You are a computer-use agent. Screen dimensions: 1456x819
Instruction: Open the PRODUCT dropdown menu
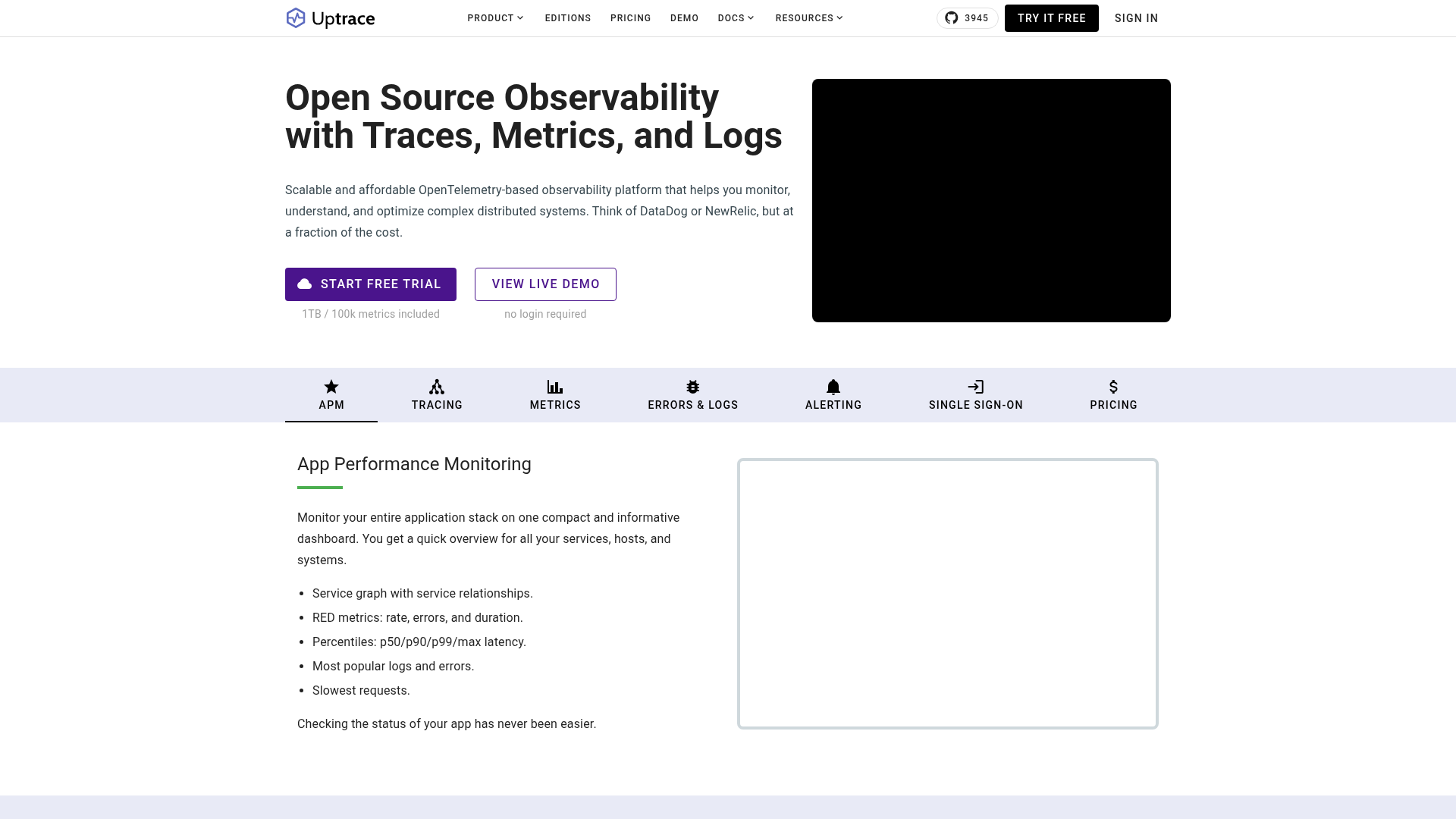point(494,17)
